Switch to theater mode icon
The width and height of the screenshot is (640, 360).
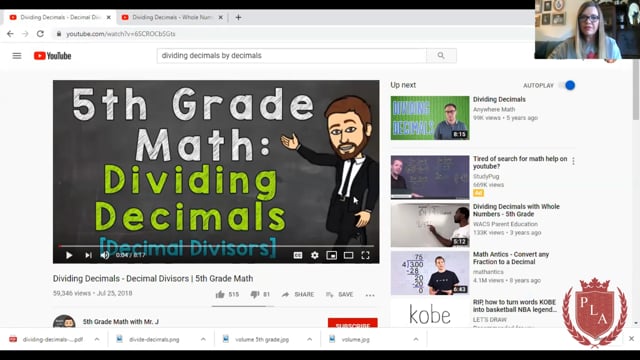pos(348,255)
